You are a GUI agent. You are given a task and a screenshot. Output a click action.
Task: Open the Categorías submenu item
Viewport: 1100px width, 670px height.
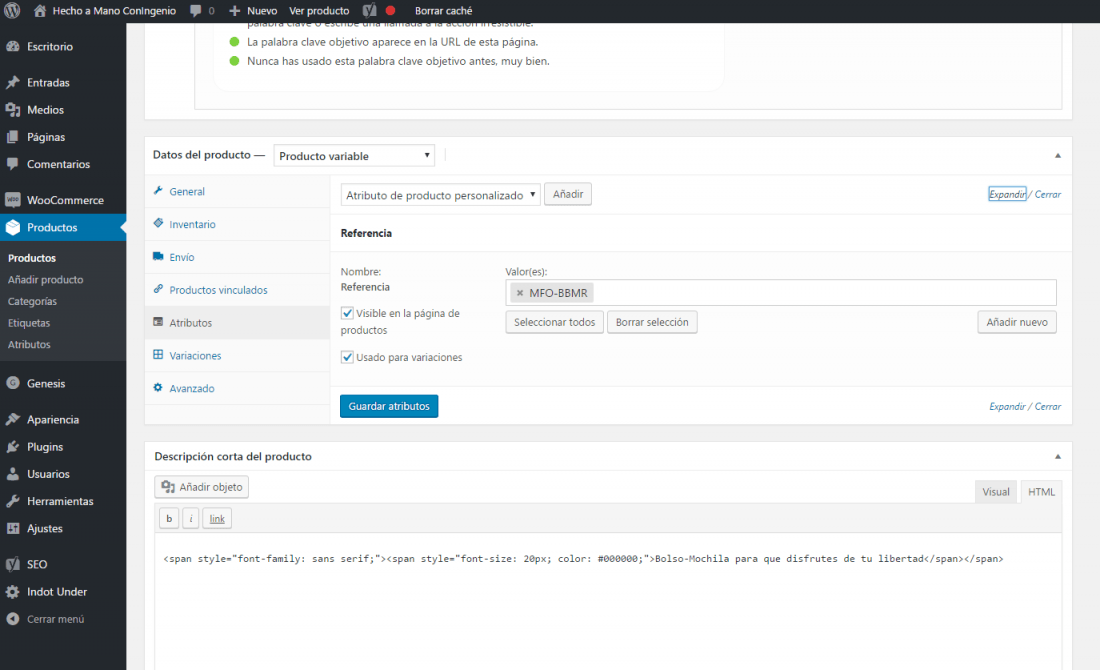(32, 301)
